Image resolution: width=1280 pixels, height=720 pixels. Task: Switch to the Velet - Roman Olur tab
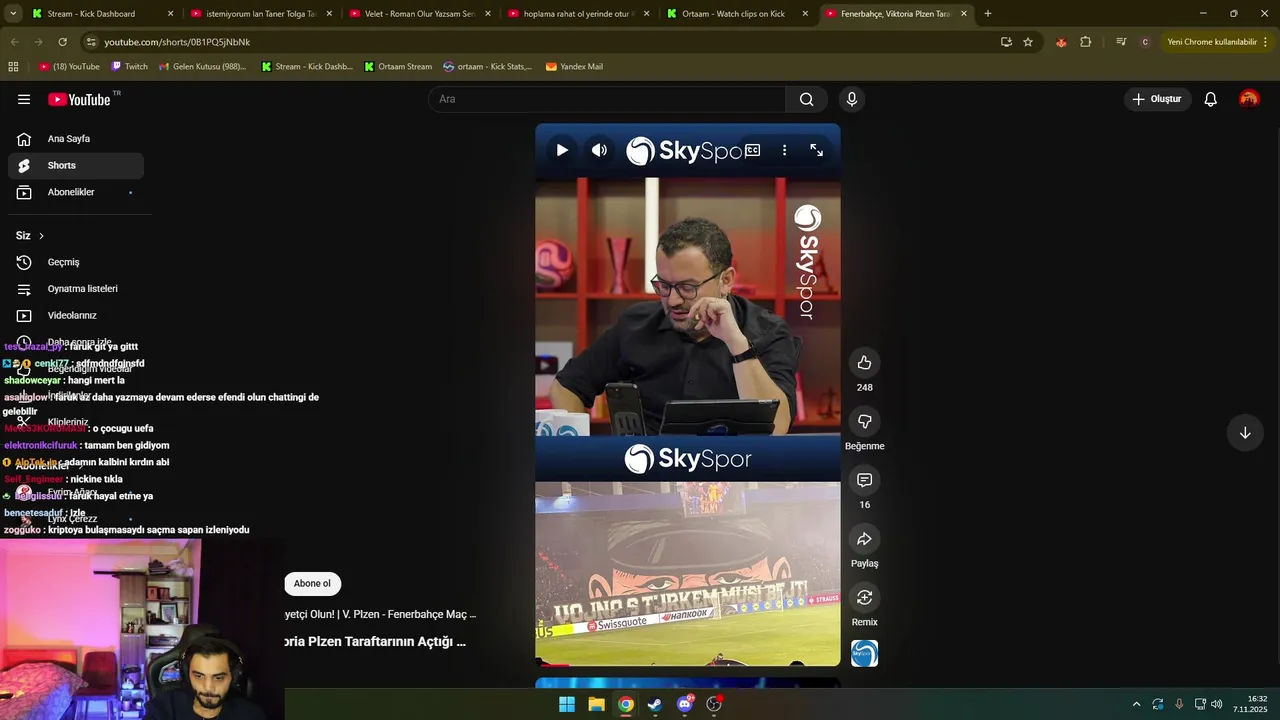click(x=420, y=14)
